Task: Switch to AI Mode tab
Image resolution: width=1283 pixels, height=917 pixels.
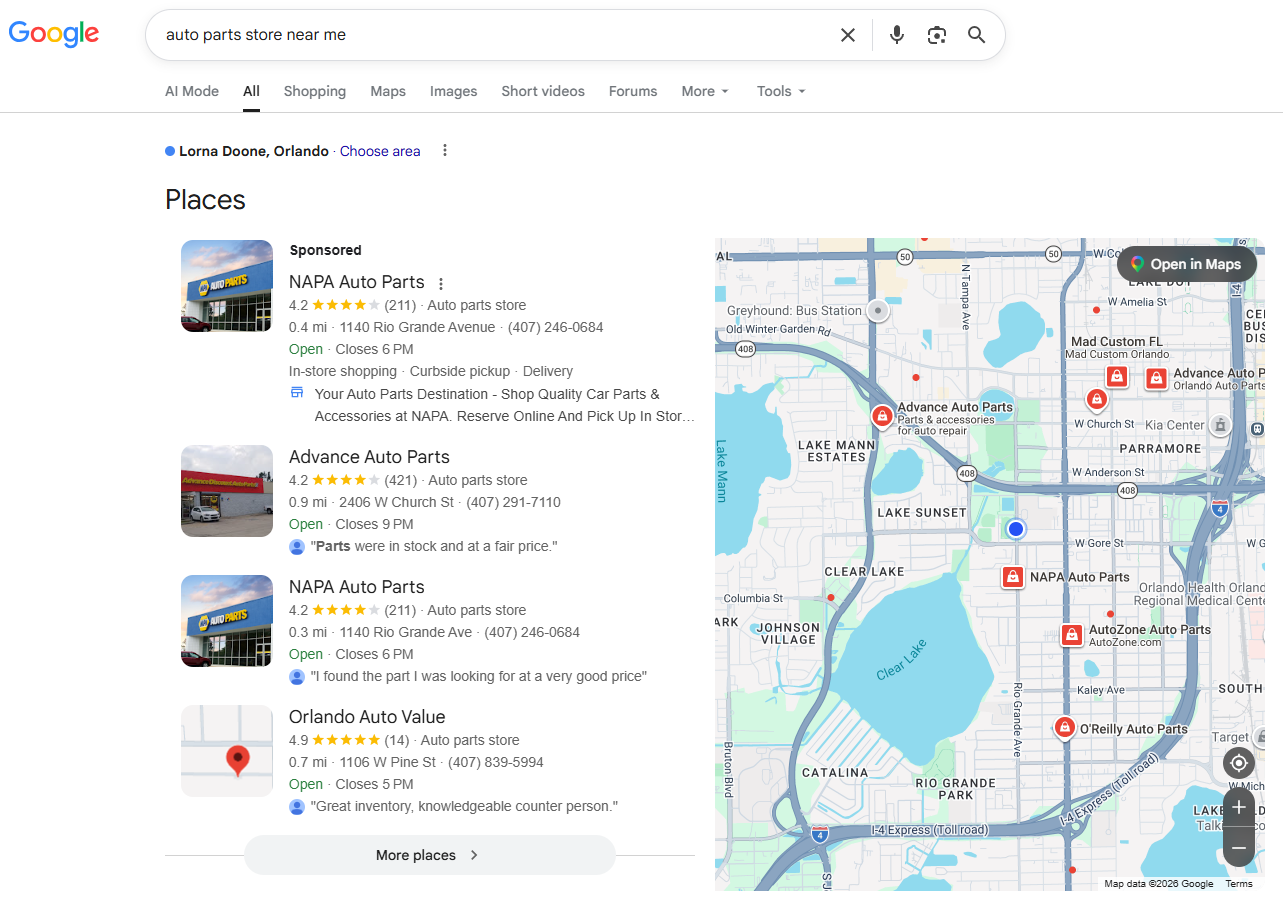Action: pos(192,91)
